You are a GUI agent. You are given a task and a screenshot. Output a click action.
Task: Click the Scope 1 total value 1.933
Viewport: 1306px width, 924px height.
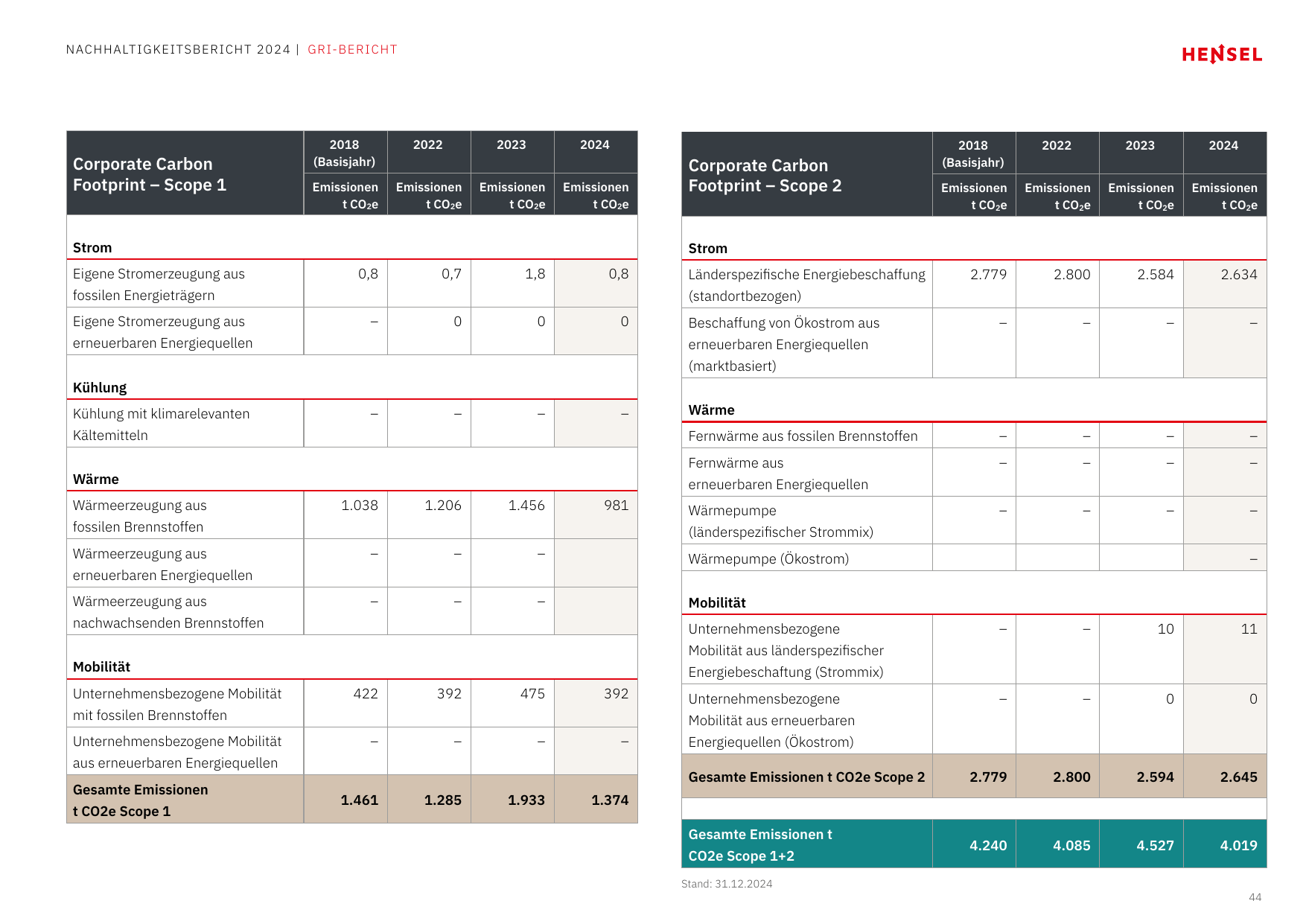pyautogui.click(x=526, y=800)
